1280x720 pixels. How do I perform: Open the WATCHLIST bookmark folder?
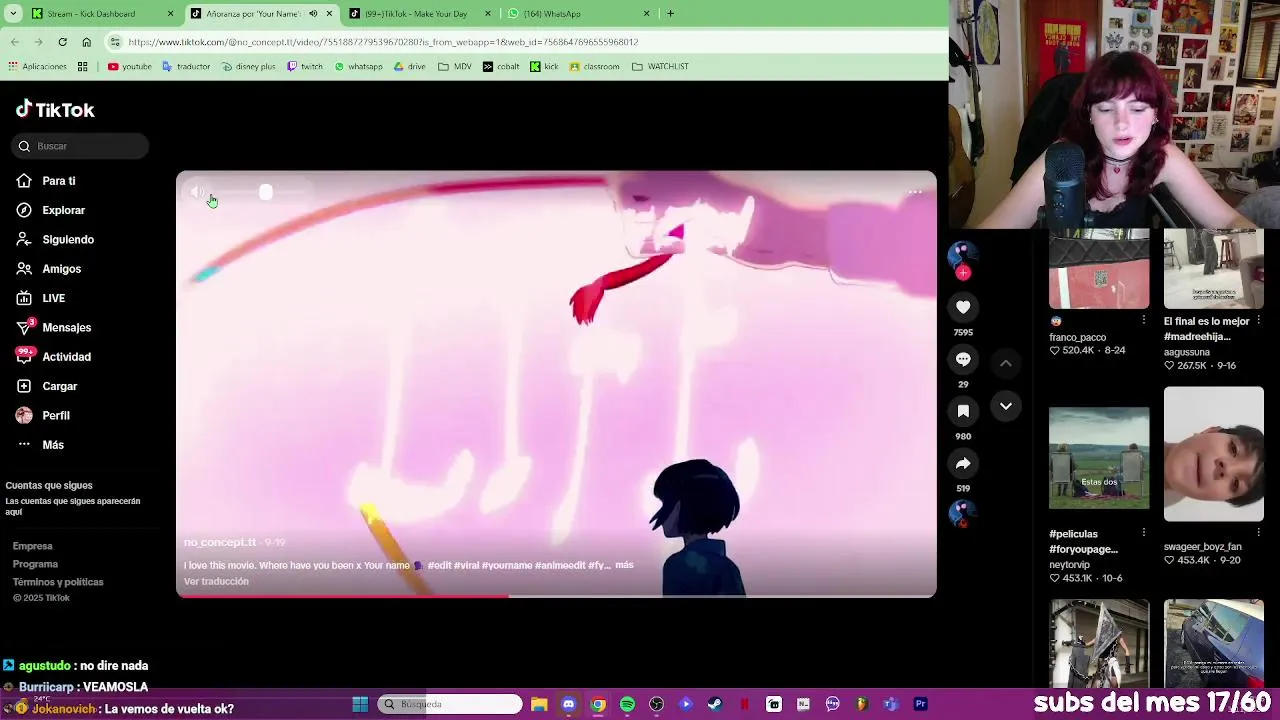pyautogui.click(x=660, y=67)
